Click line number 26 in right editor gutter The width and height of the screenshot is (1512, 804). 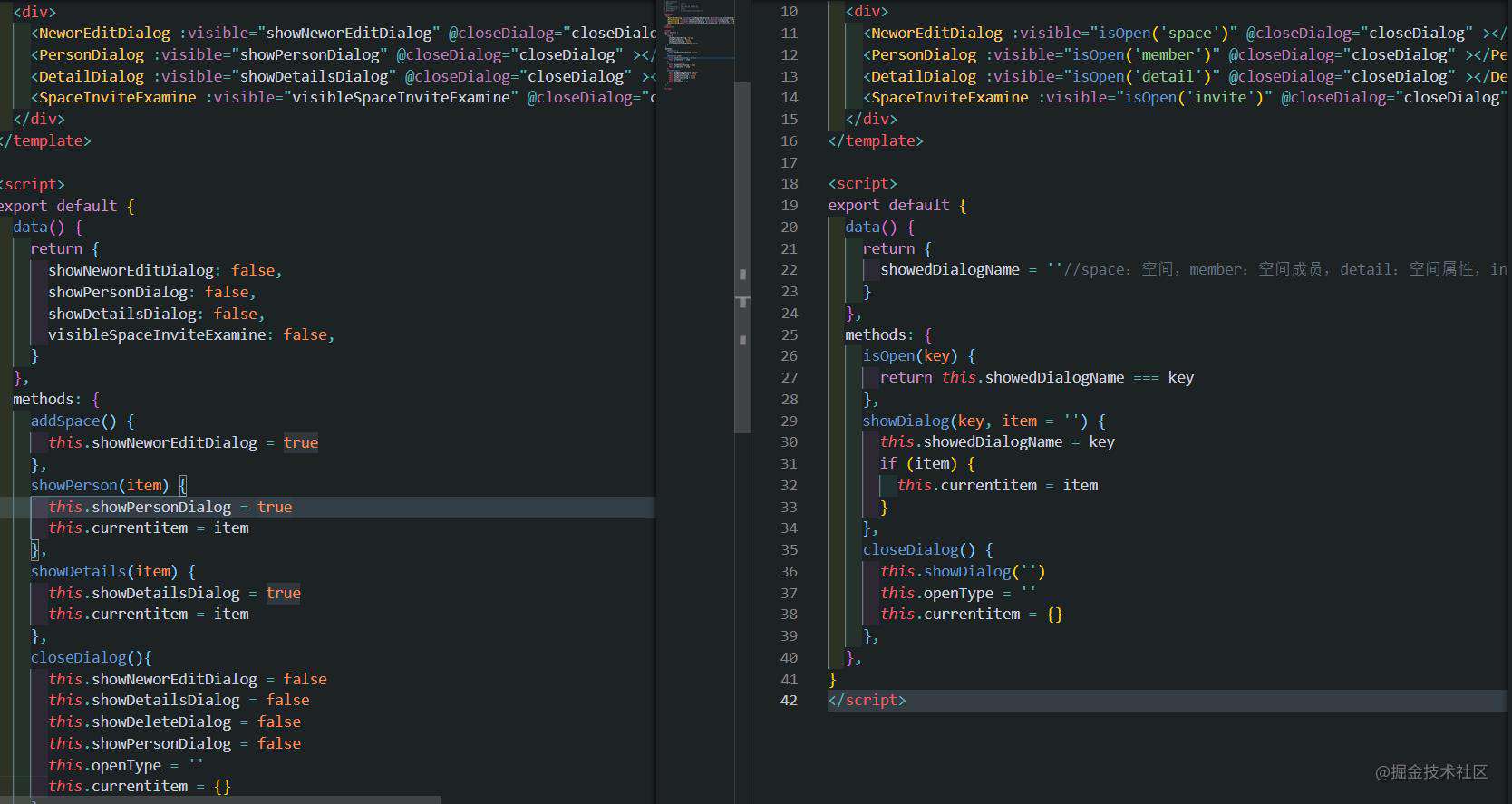coord(789,356)
